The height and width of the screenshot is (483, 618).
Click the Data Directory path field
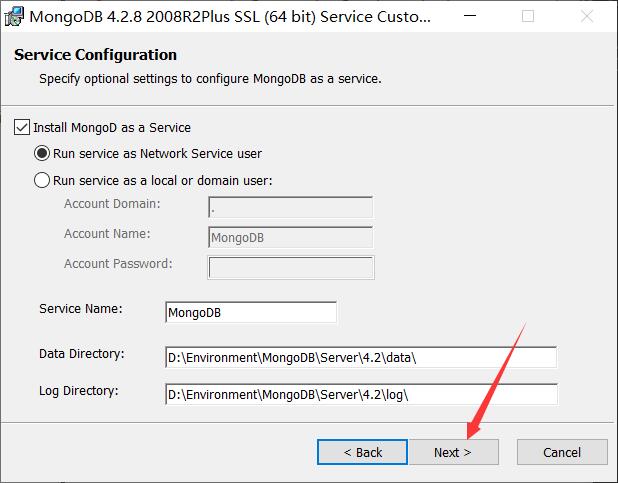click(361, 357)
